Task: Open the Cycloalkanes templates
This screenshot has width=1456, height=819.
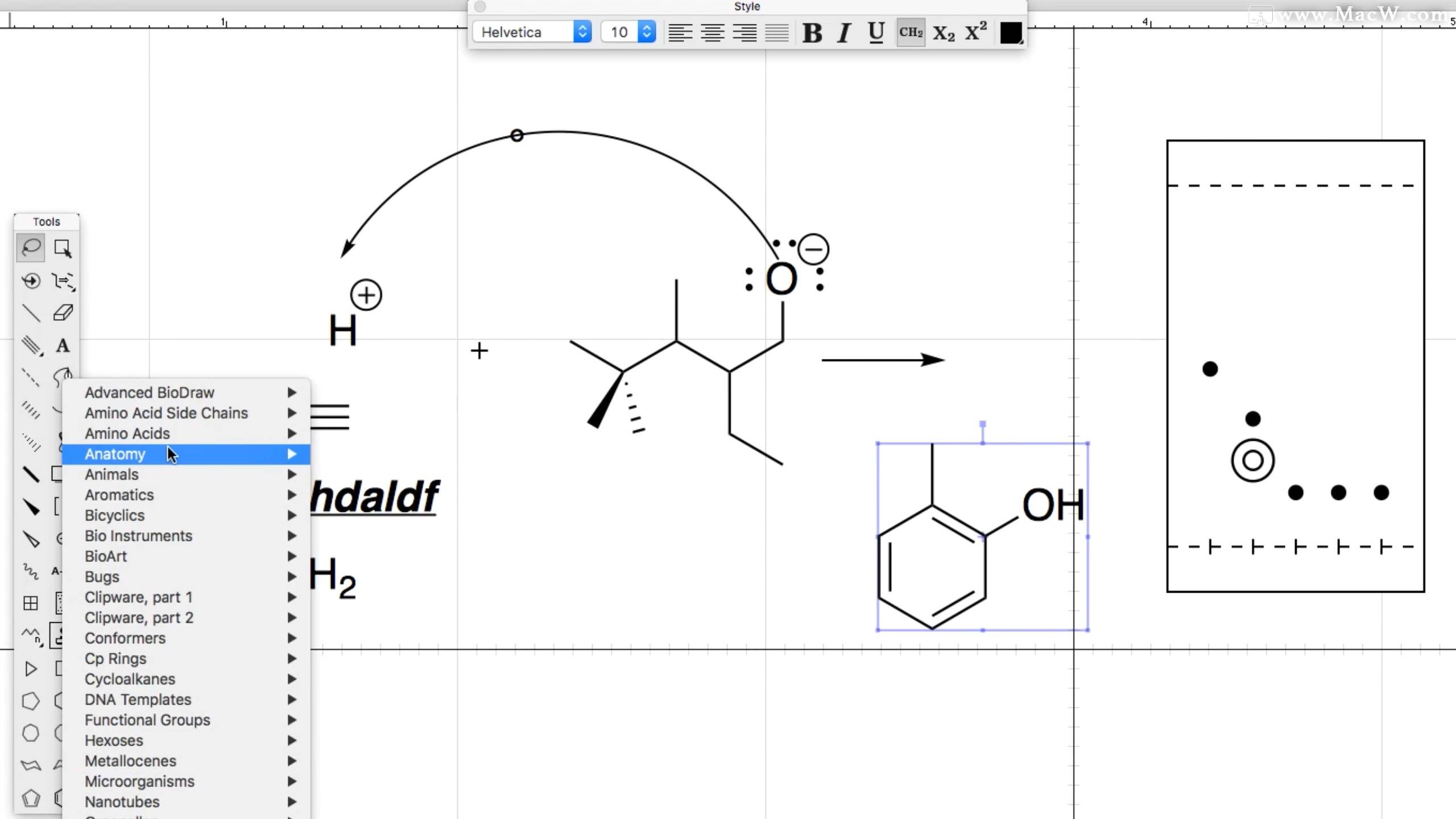Action: tap(186, 679)
